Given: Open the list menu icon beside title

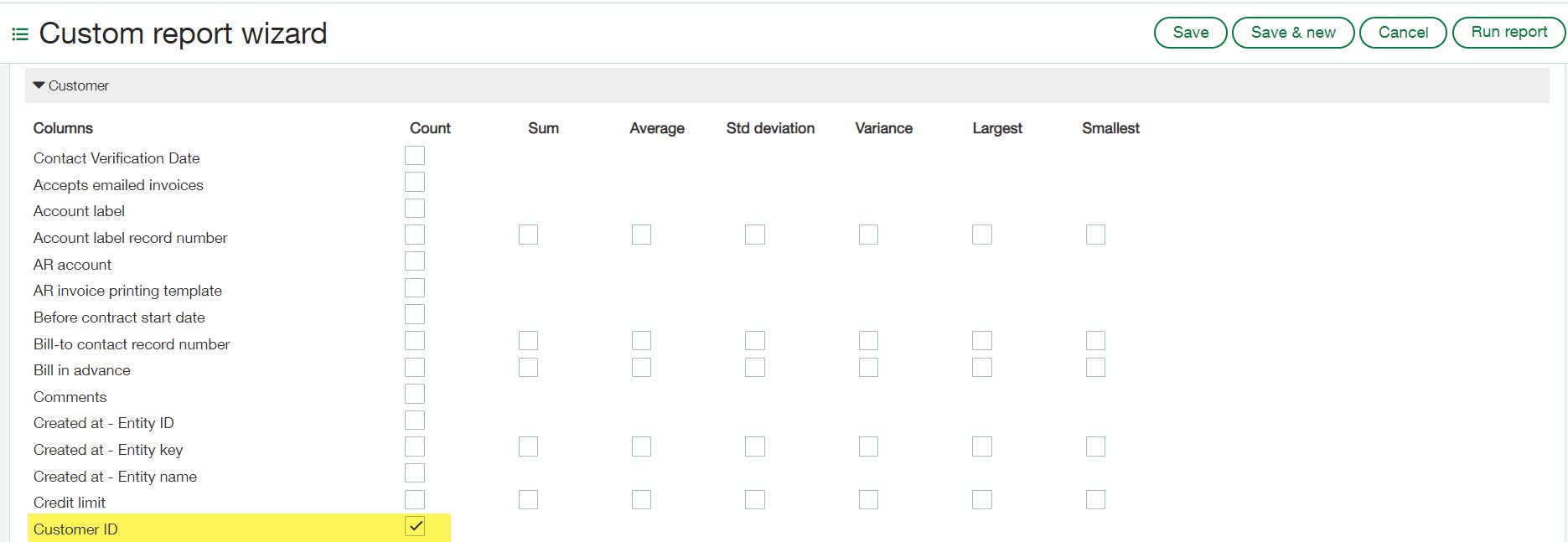Looking at the screenshot, I should pyautogui.click(x=20, y=34).
